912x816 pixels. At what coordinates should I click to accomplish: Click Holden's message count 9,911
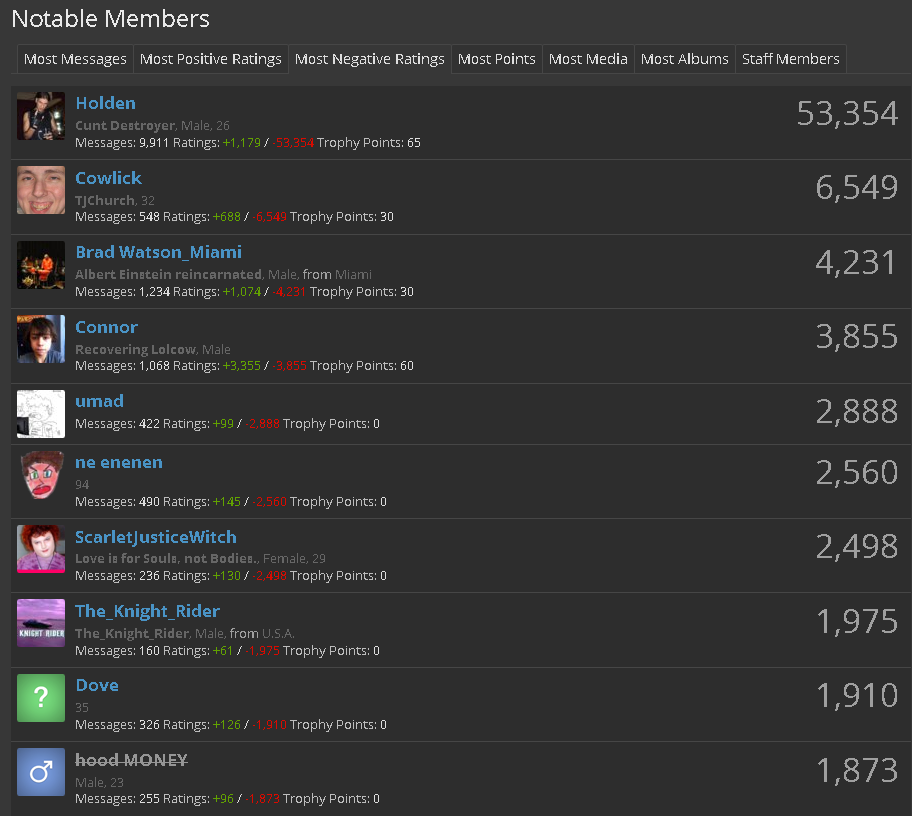coord(154,142)
